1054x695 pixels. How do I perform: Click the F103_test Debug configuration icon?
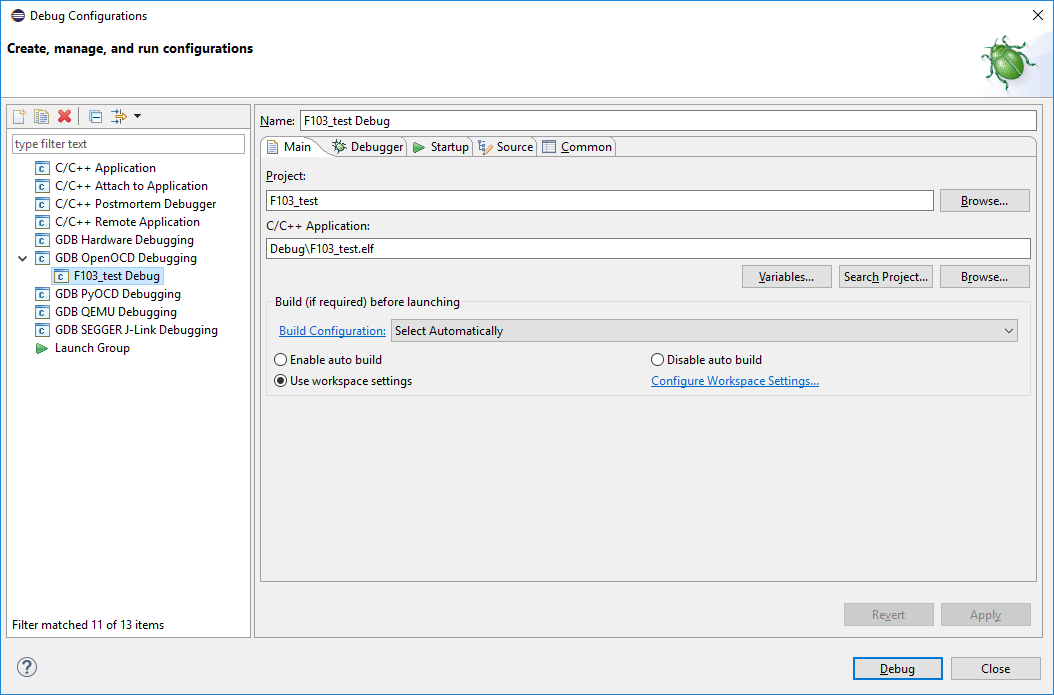[x=61, y=276]
